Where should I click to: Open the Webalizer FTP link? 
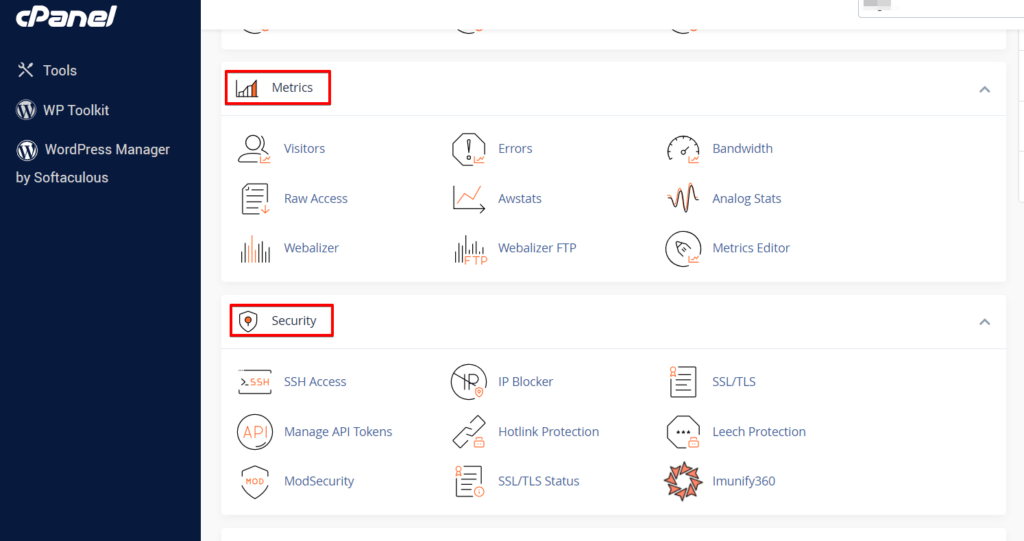coord(537,248)
